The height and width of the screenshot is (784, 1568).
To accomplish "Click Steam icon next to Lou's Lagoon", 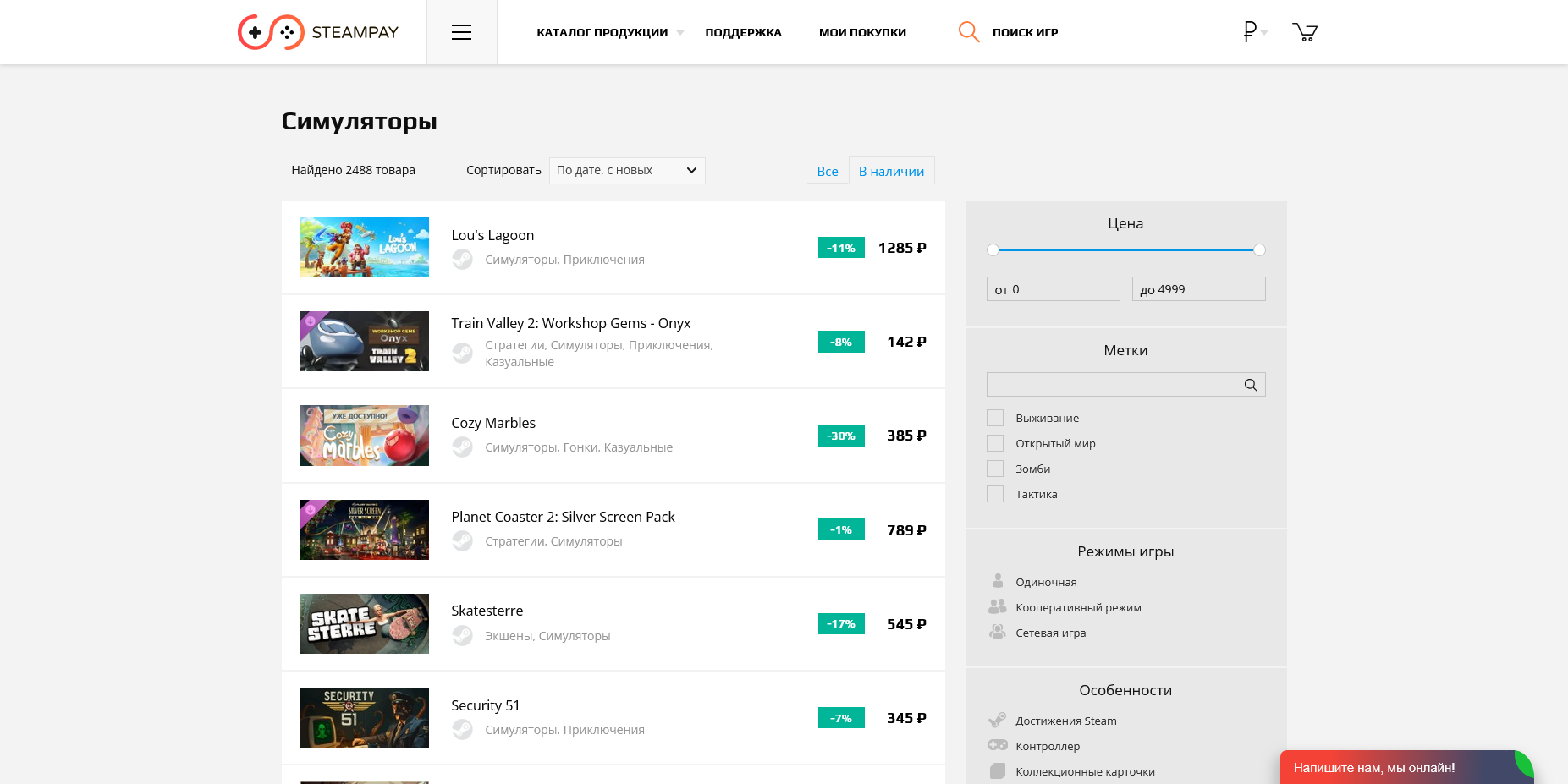I will (x=462, y=260).
